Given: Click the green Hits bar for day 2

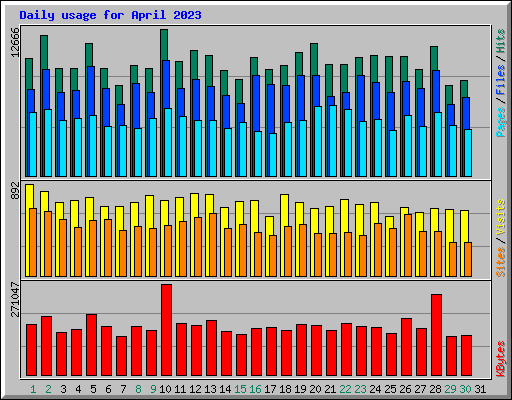Looking at the screenshot, I should [x=44, y=52].
